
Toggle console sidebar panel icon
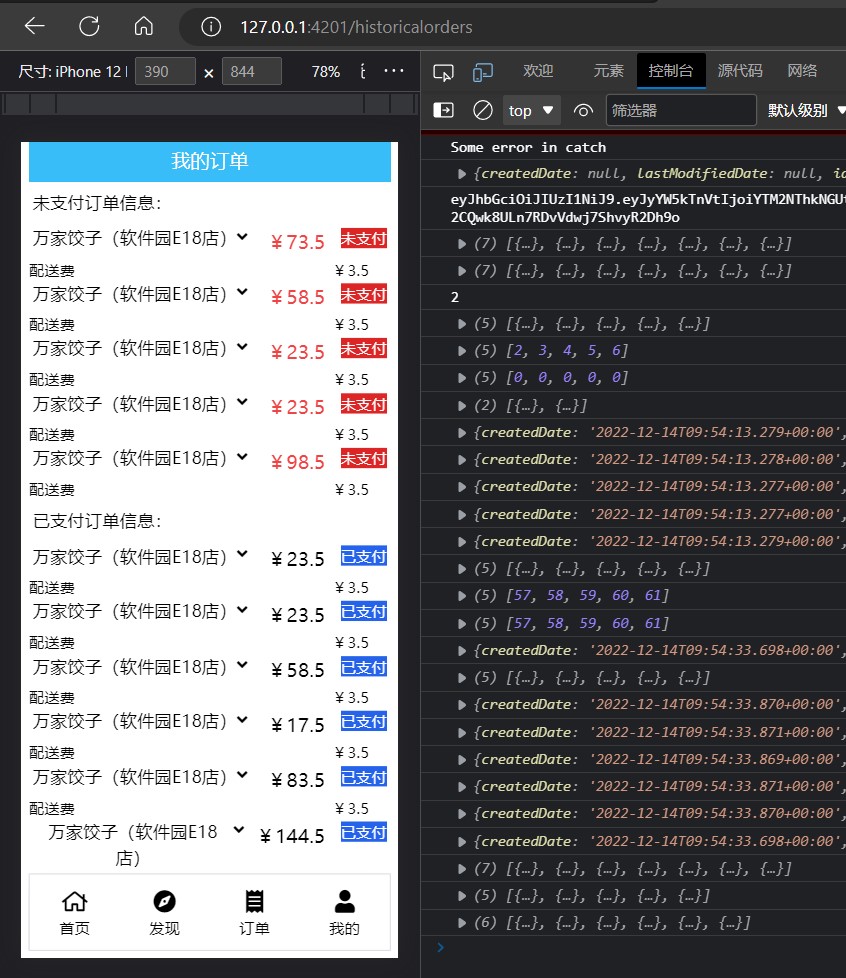click(443, 110)
